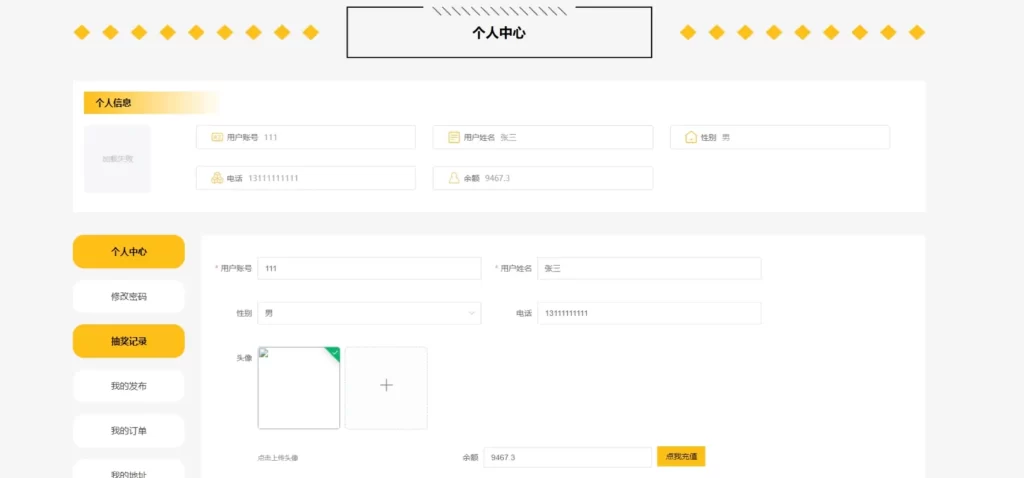Click the document icon beside 用户姓名
Viewport: 1024px width, 478px height.
click(x=454, y=137)
